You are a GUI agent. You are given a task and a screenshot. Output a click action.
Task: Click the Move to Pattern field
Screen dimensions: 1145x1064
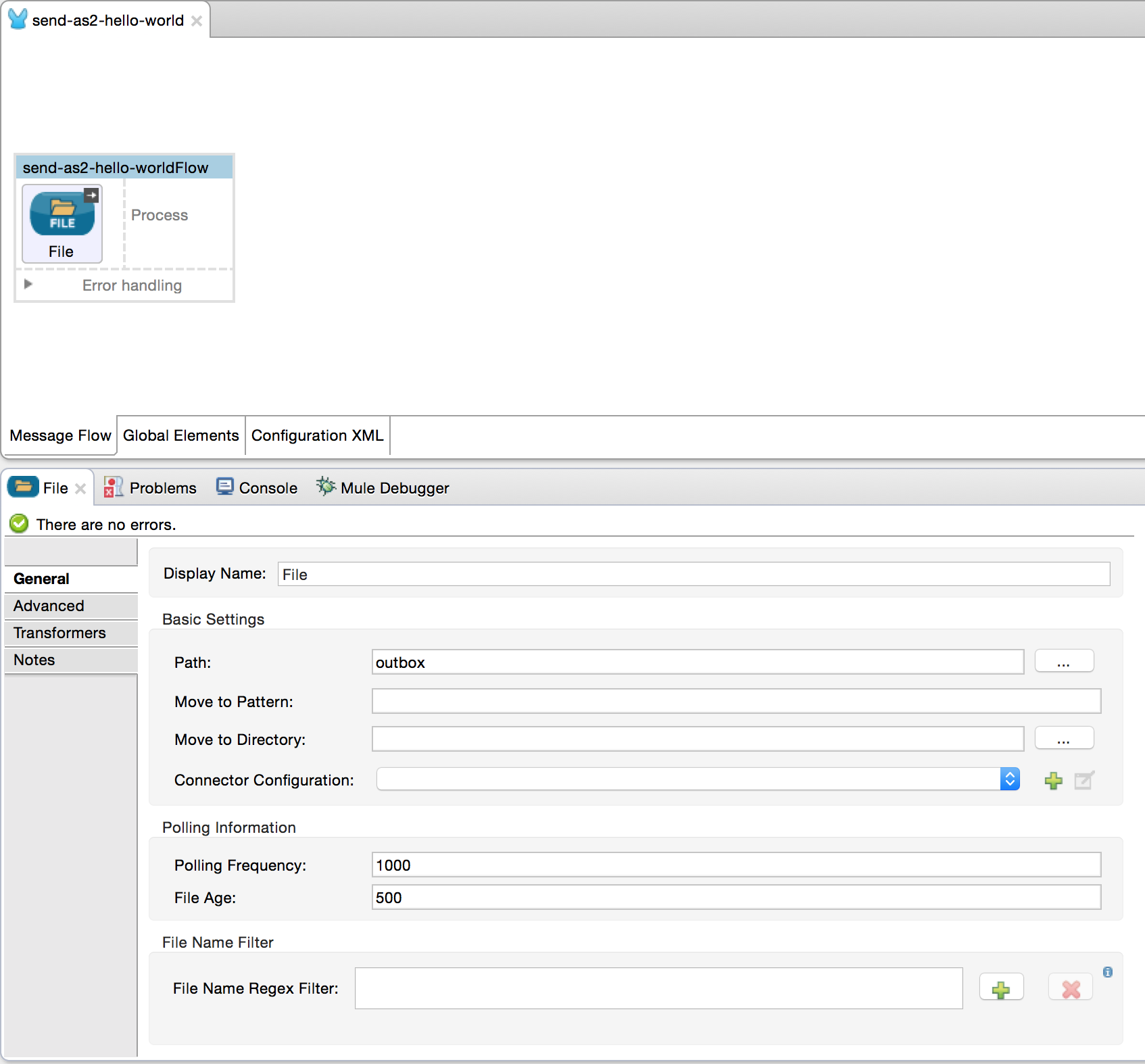tap(736, 701)
